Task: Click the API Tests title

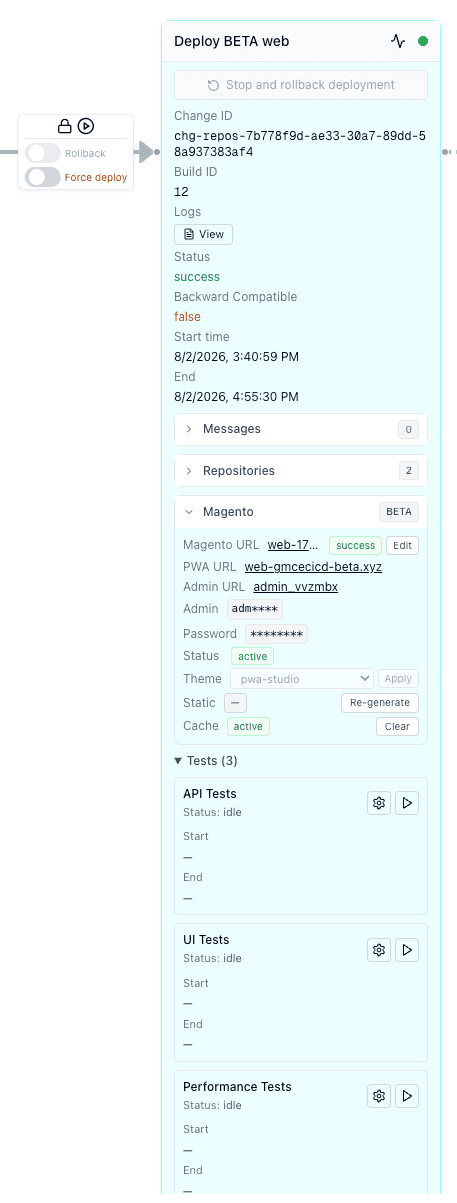Action: click(210, 794)
